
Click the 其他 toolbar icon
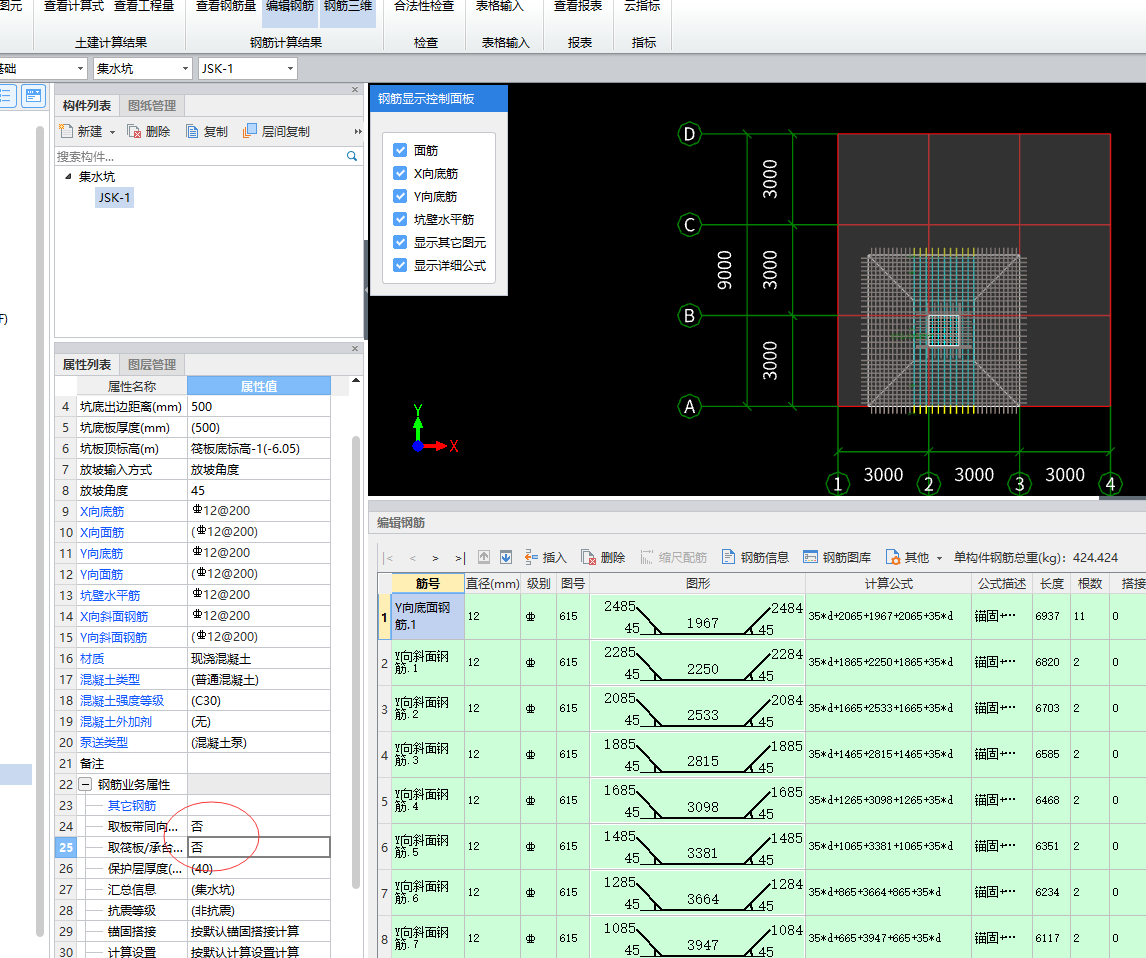pos(892,557)
